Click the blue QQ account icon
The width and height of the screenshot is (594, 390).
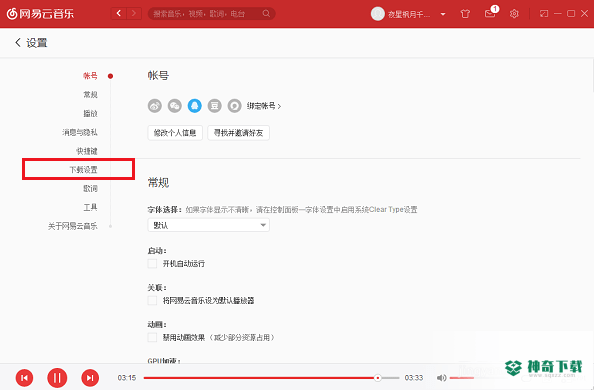195,106
